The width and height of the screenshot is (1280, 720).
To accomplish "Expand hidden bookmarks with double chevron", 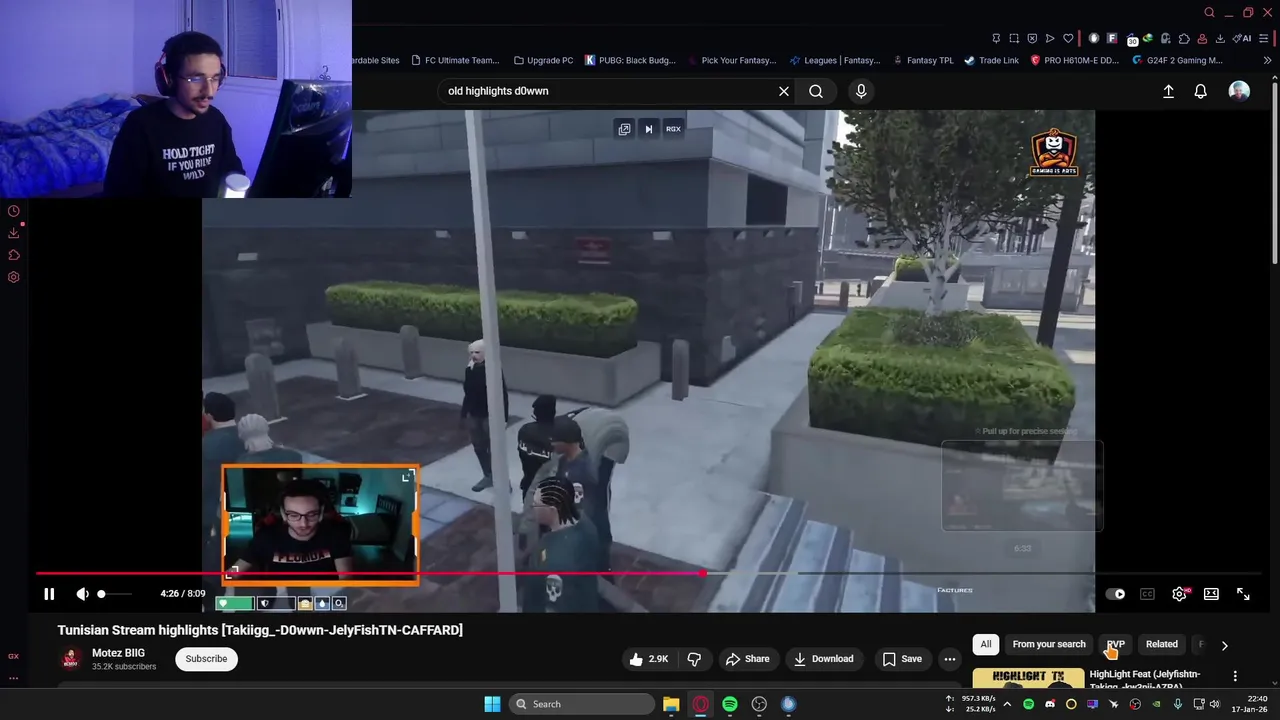I will (x=1268, y=60).
